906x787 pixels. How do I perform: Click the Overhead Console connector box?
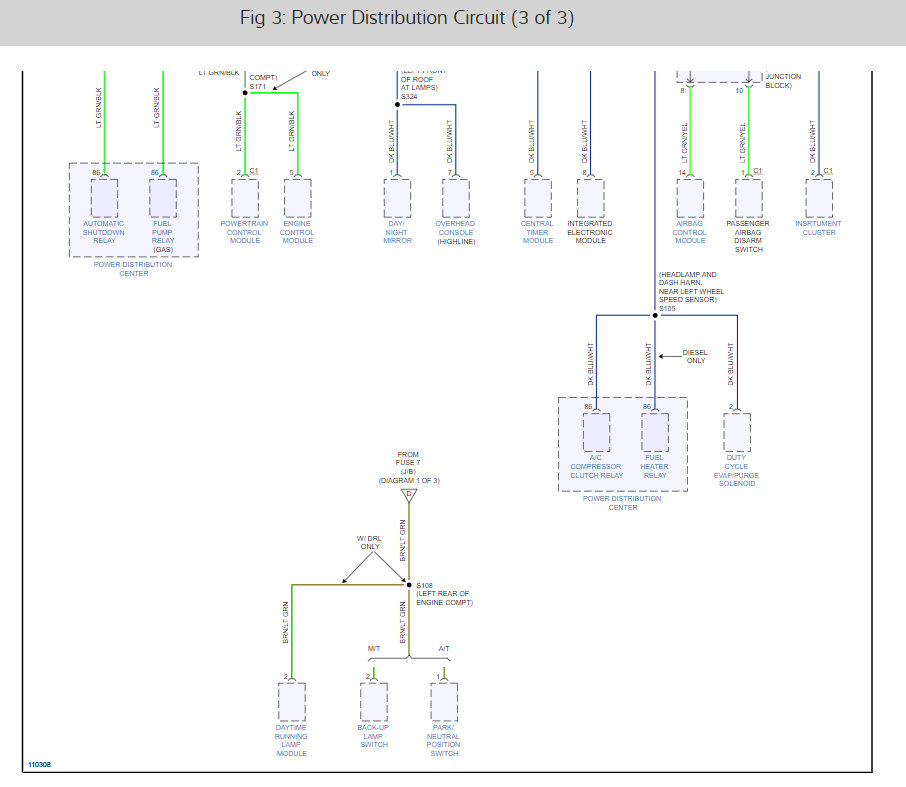pos(456,198)
